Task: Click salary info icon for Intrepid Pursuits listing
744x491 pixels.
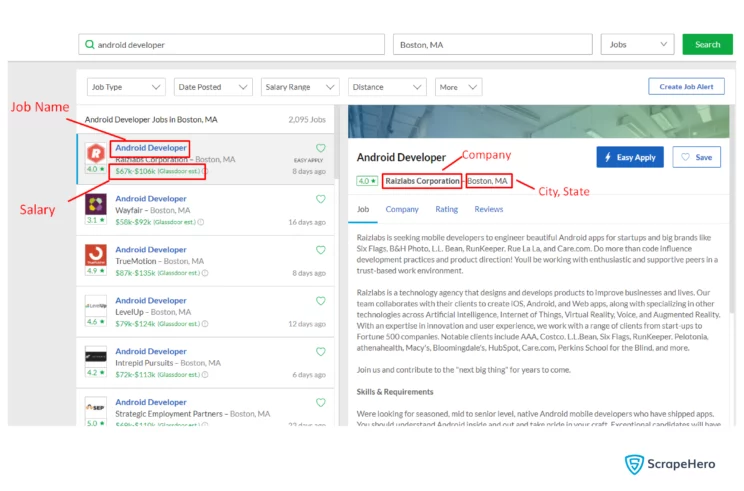Action: (205, 374)
